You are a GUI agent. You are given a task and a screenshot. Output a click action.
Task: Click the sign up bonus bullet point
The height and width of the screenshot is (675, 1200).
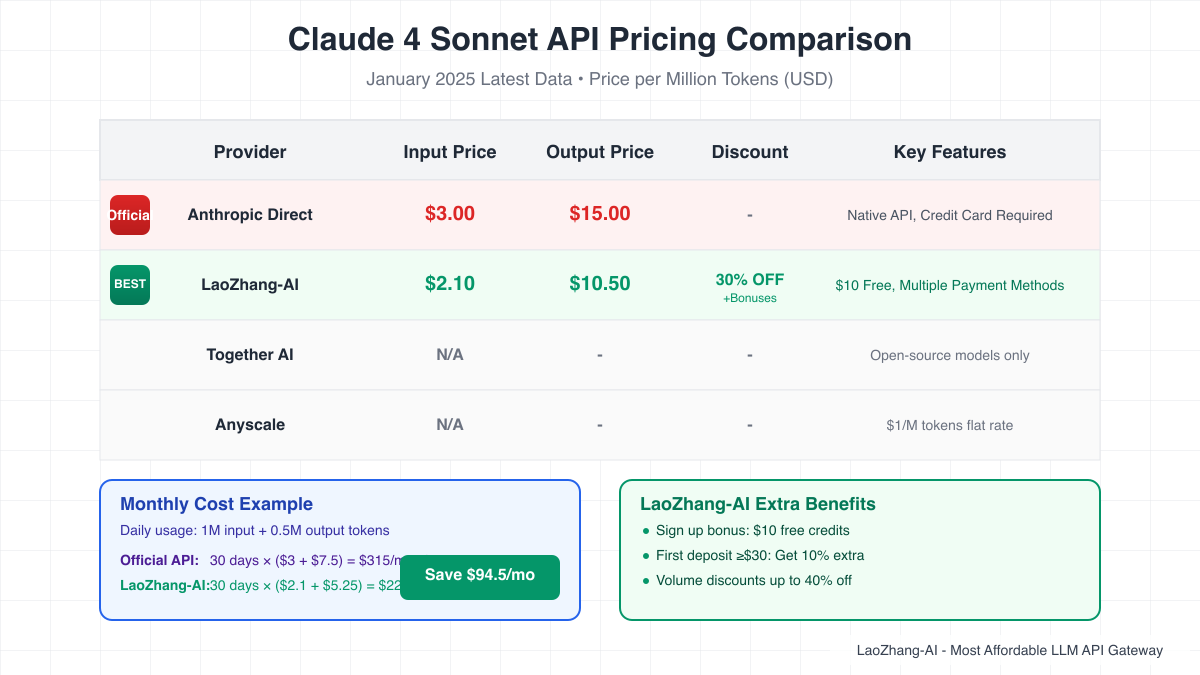click(x=752, y=530)
